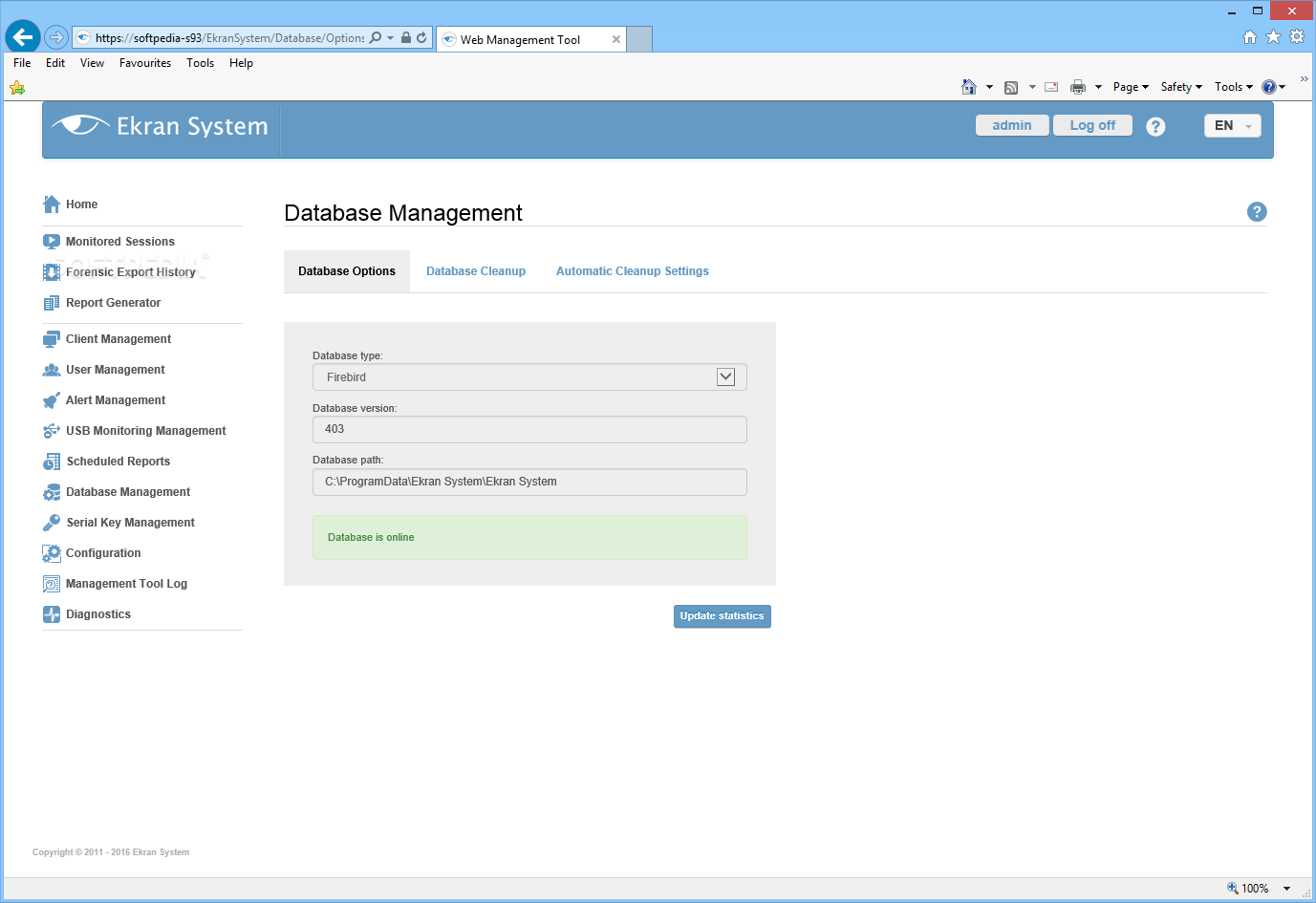
Task: Click the Configuration gear icon
Action: click(x=52, y=553)
